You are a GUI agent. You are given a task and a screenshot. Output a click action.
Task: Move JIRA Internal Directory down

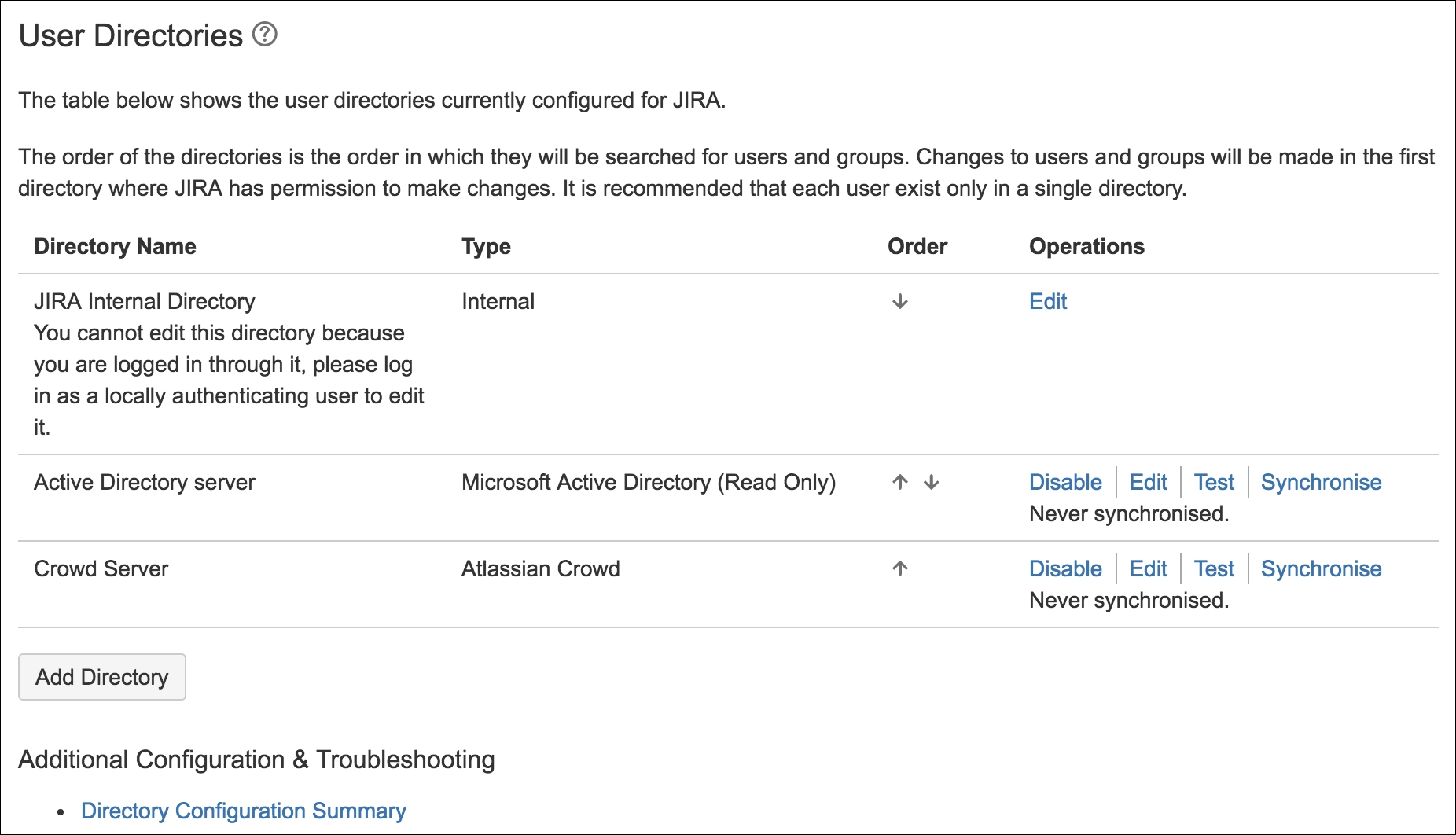[x=900, y=301]
